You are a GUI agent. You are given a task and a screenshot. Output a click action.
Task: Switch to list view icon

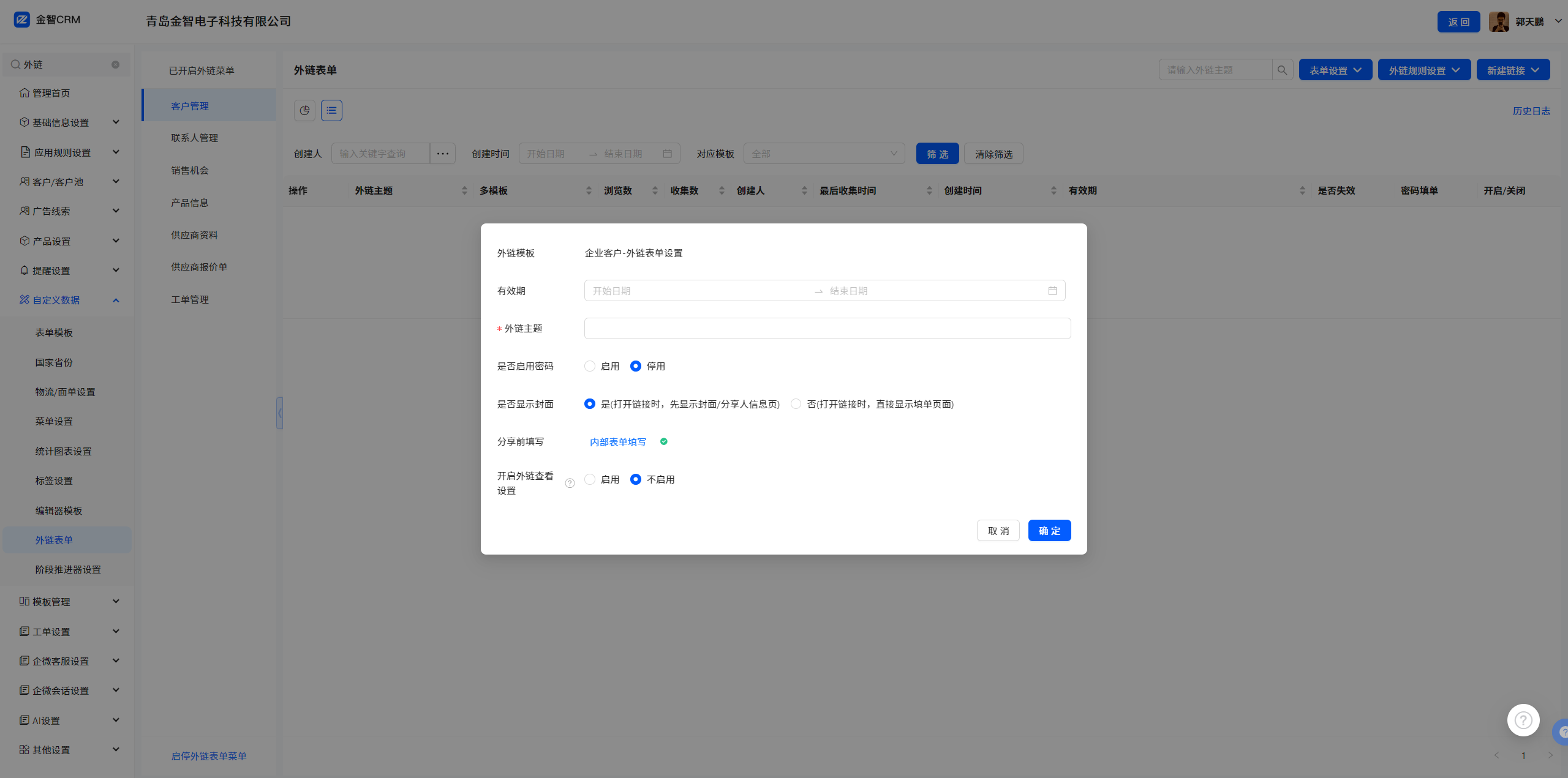coord(331,111)
